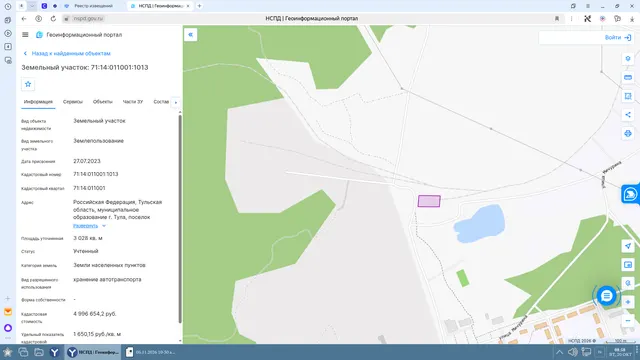Share the map view
640x360 pixels.
628,115
